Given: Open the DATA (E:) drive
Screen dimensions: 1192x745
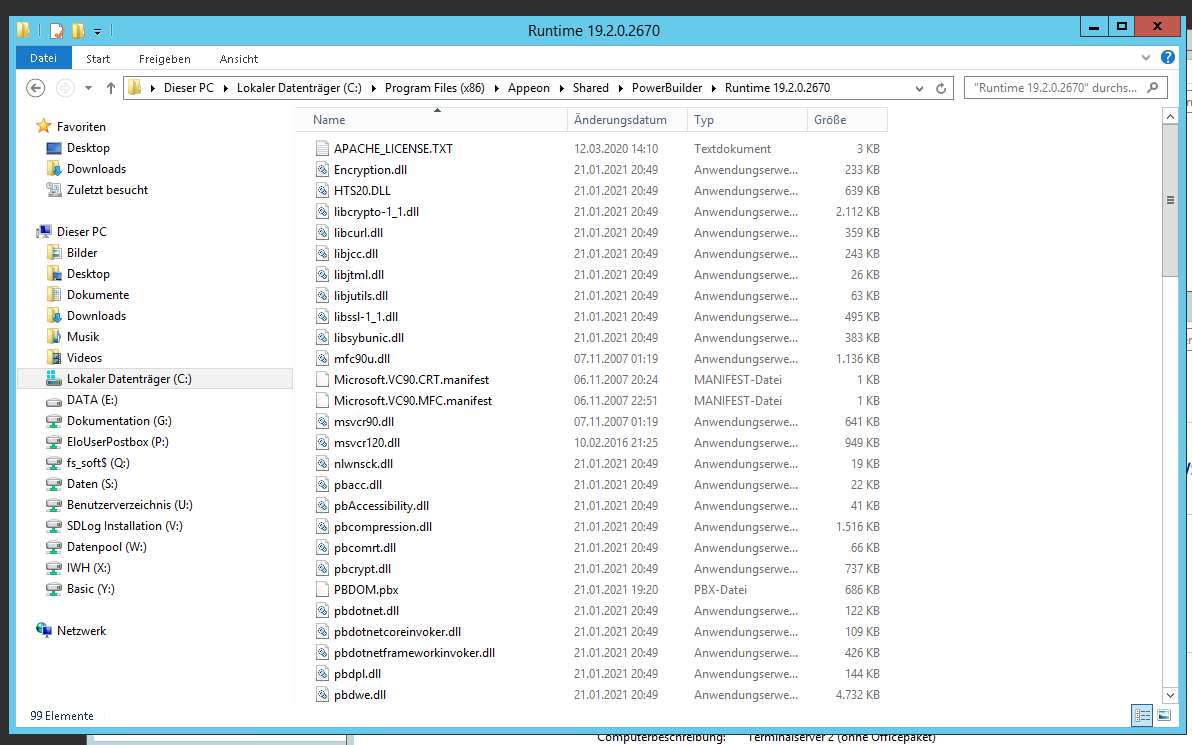Looking at the screenshot, I should [x=92, y=400].
